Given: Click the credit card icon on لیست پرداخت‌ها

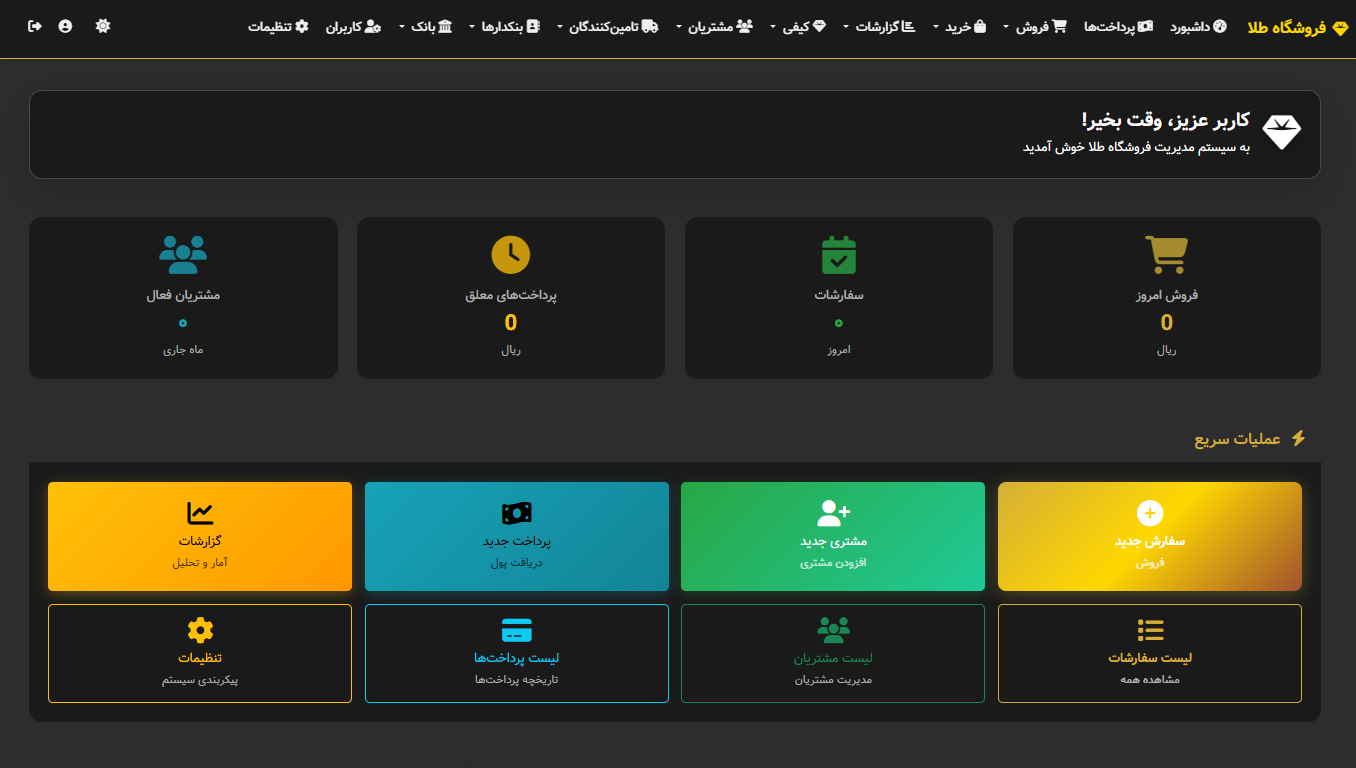Looking at the screenshot, I should tap(517, 630).
